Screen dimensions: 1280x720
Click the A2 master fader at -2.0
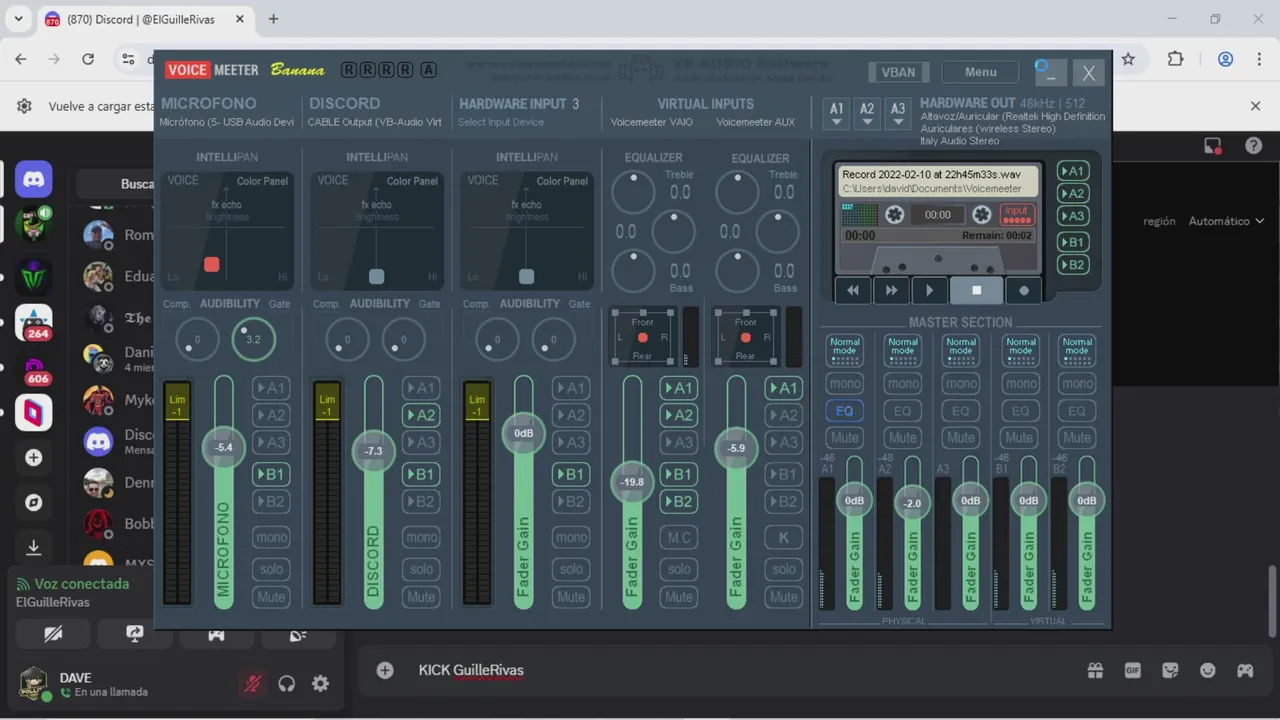point(912,503)
